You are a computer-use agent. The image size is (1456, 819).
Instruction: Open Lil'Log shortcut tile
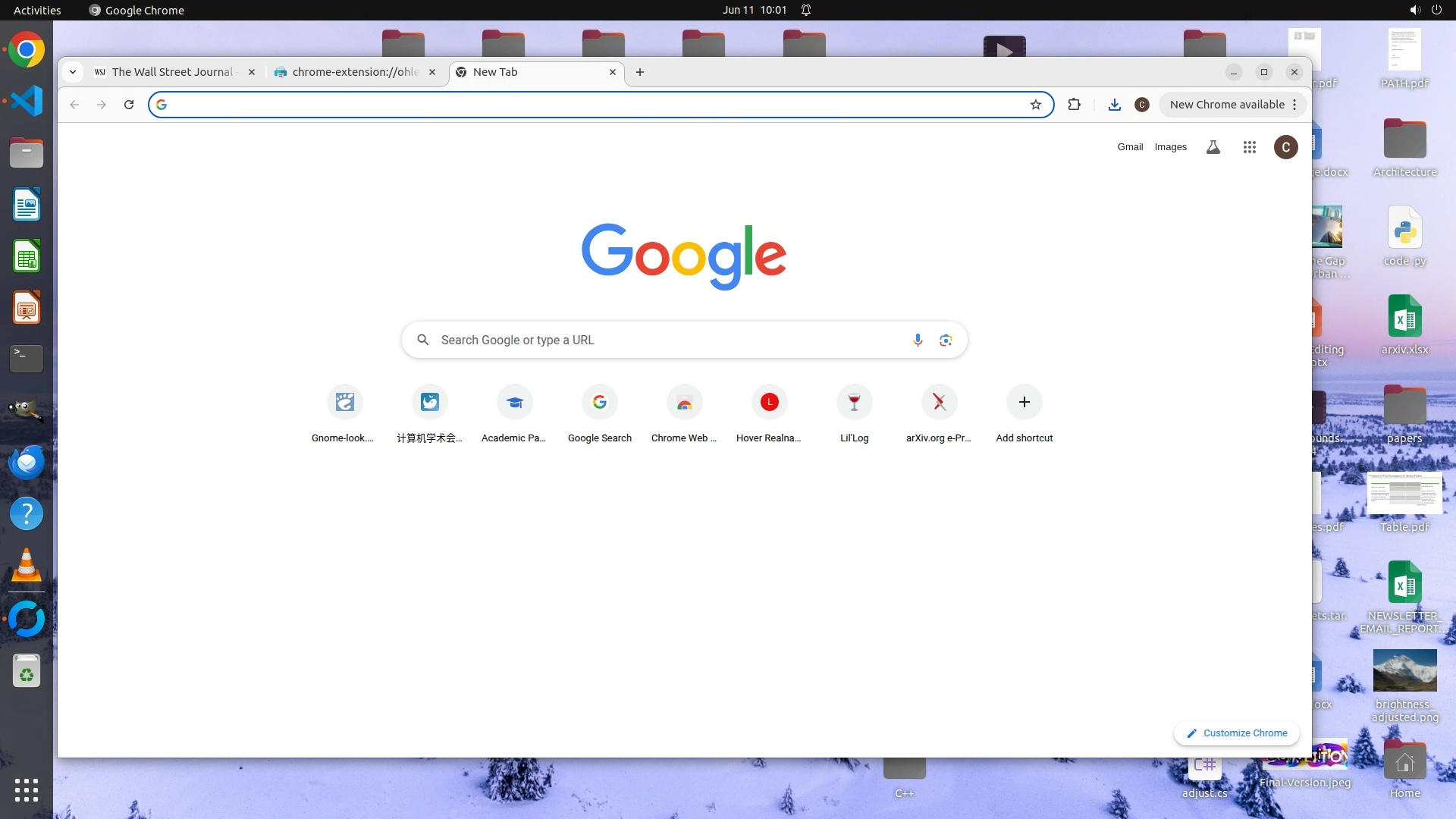point(854,403)
